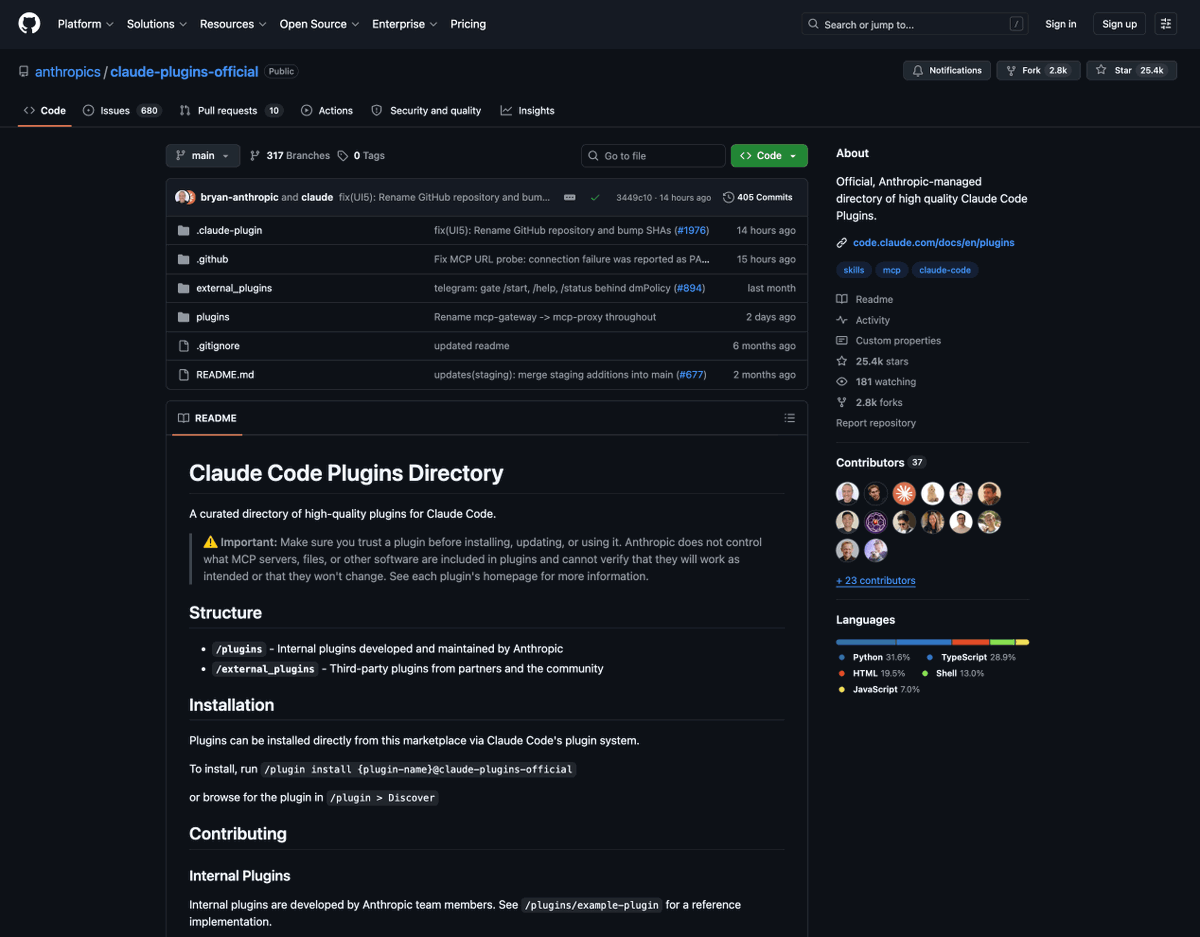1200x937 pixels.
Task: Open claude-plugins-official repository link
Action: tap(184, 72)
